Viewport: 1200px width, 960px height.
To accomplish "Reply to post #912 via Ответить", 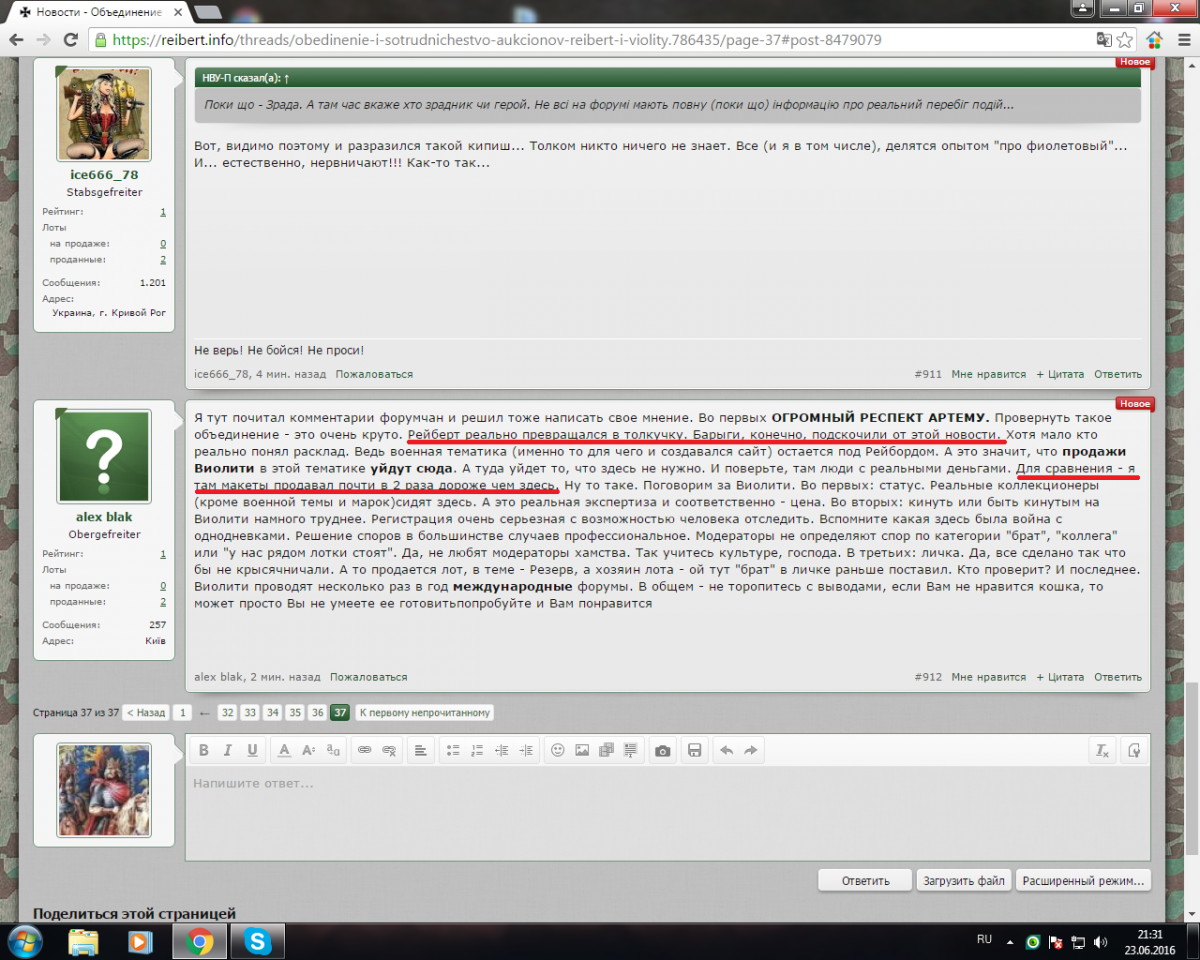I will coord(1118,677).
